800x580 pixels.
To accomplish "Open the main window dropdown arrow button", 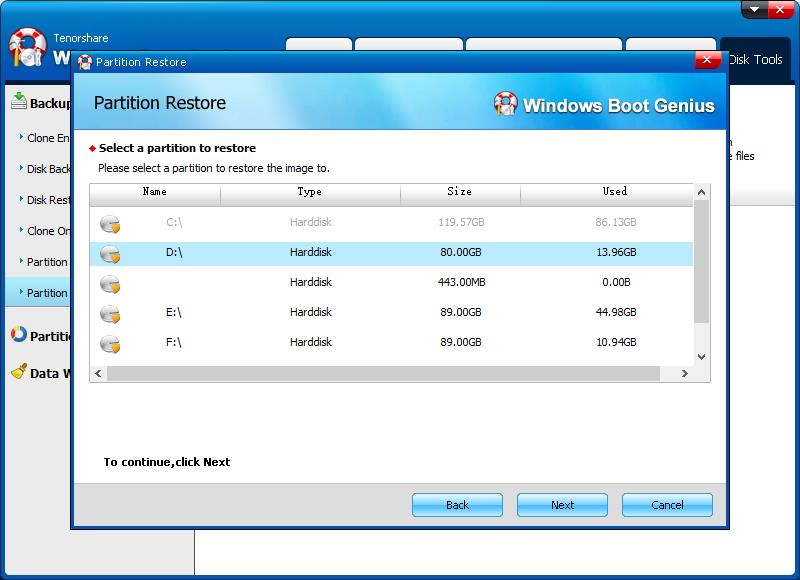I will pos(754,9).
